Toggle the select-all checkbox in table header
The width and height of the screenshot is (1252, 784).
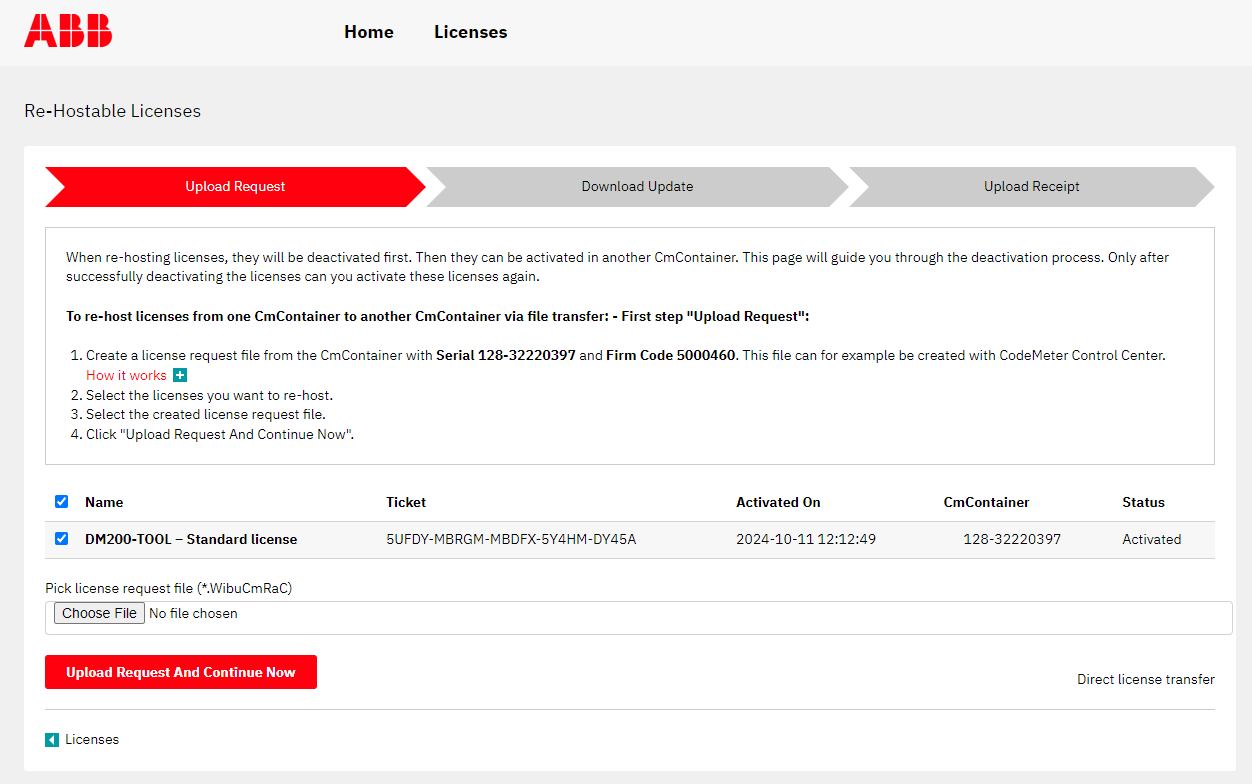(x=62, y=501)
